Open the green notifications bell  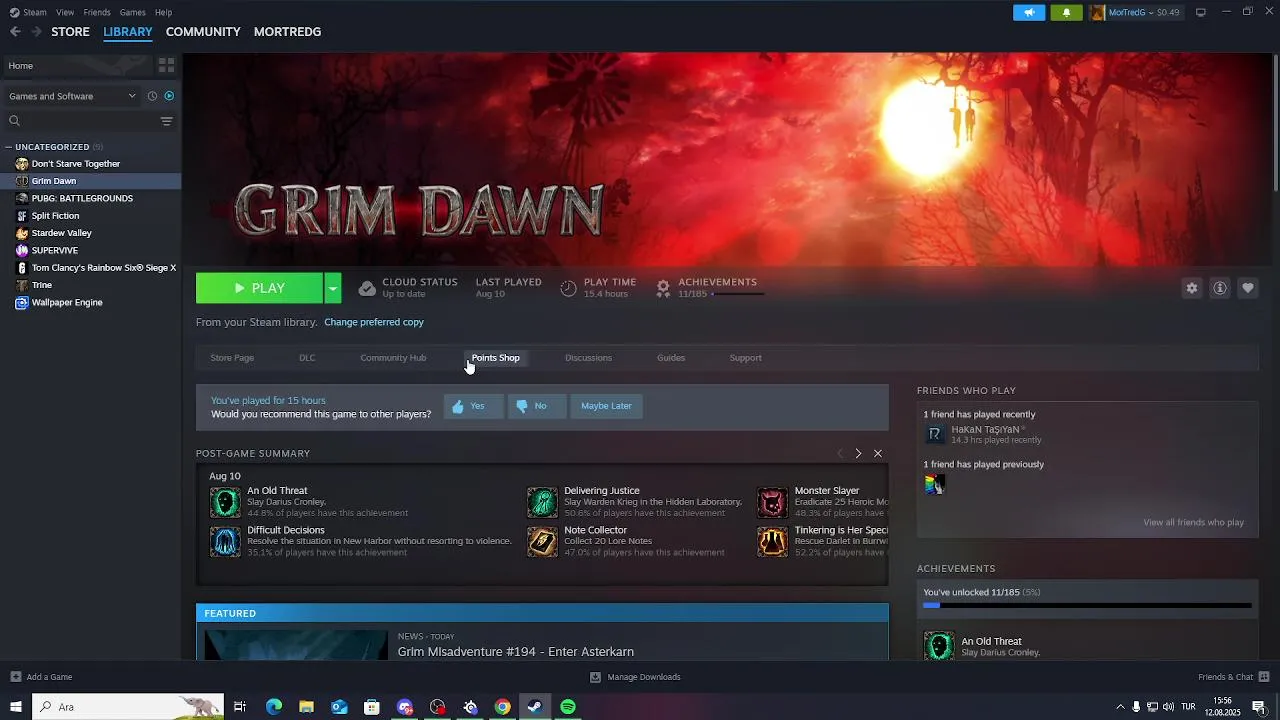(1066, 12)
